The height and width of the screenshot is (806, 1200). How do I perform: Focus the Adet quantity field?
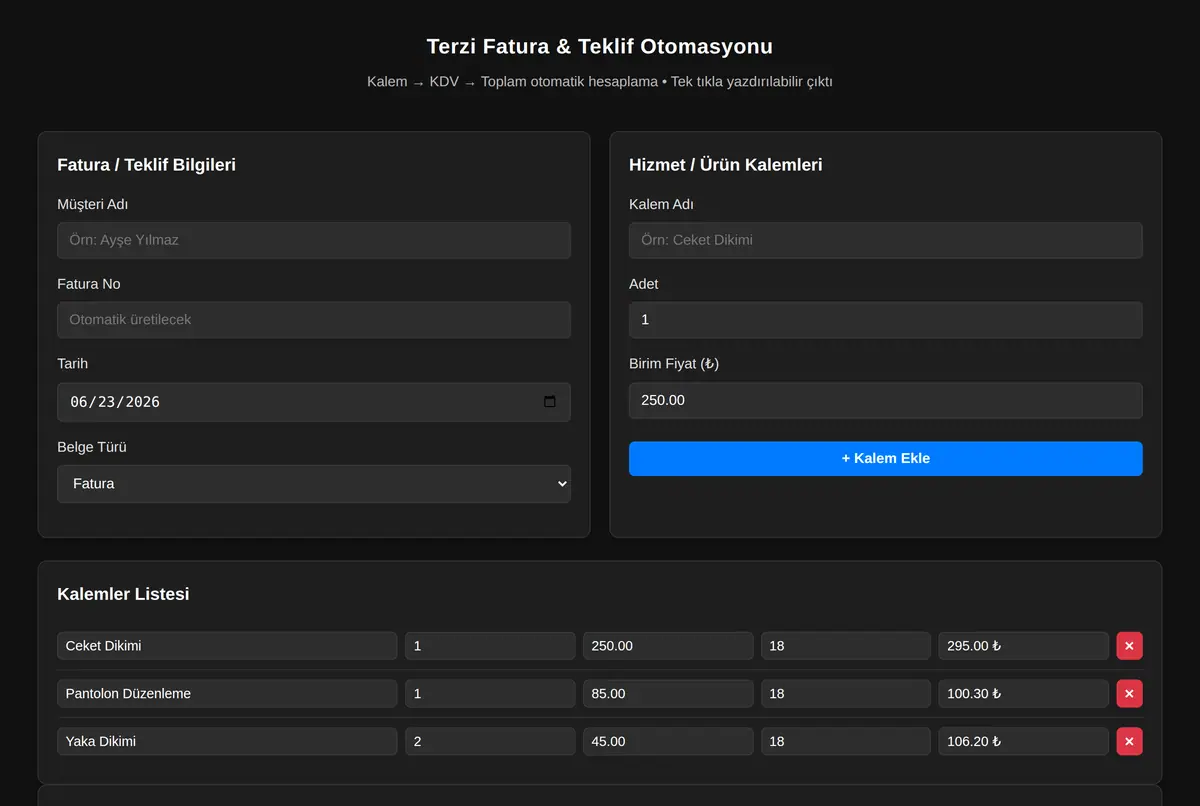click(x=886, y=320)
